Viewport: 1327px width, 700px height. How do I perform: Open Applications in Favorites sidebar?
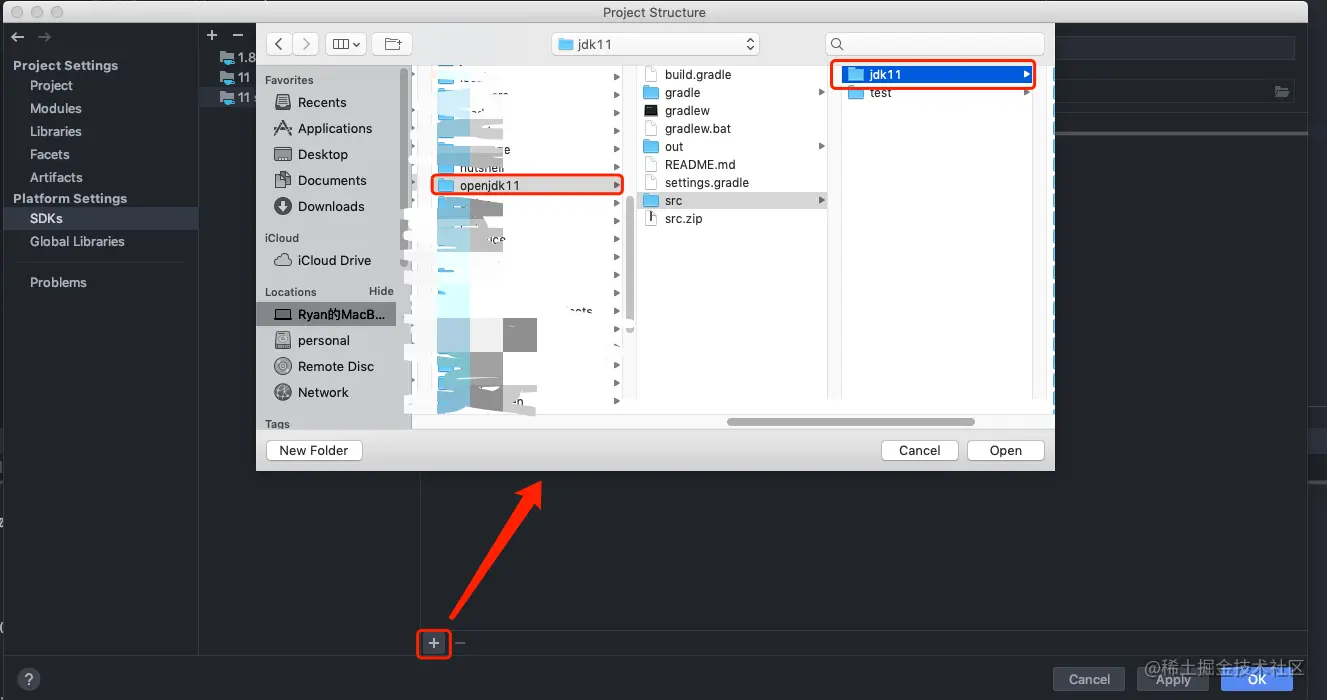click(334, 128)
